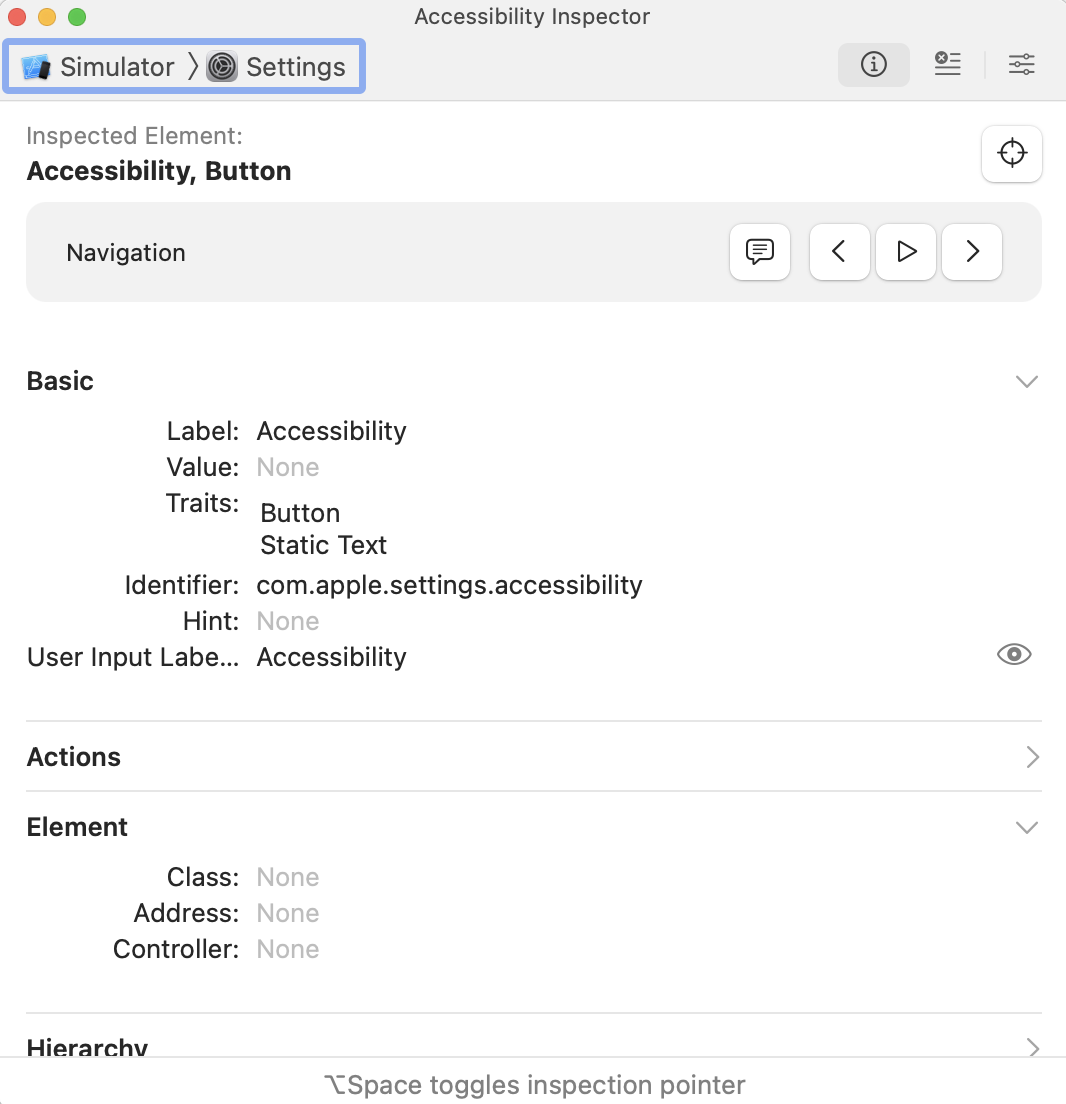The height and width of the screenshot is (1104, 1066).
Task: Click the Accessibility Inspector title bar
Action: [x=532, y=16]
